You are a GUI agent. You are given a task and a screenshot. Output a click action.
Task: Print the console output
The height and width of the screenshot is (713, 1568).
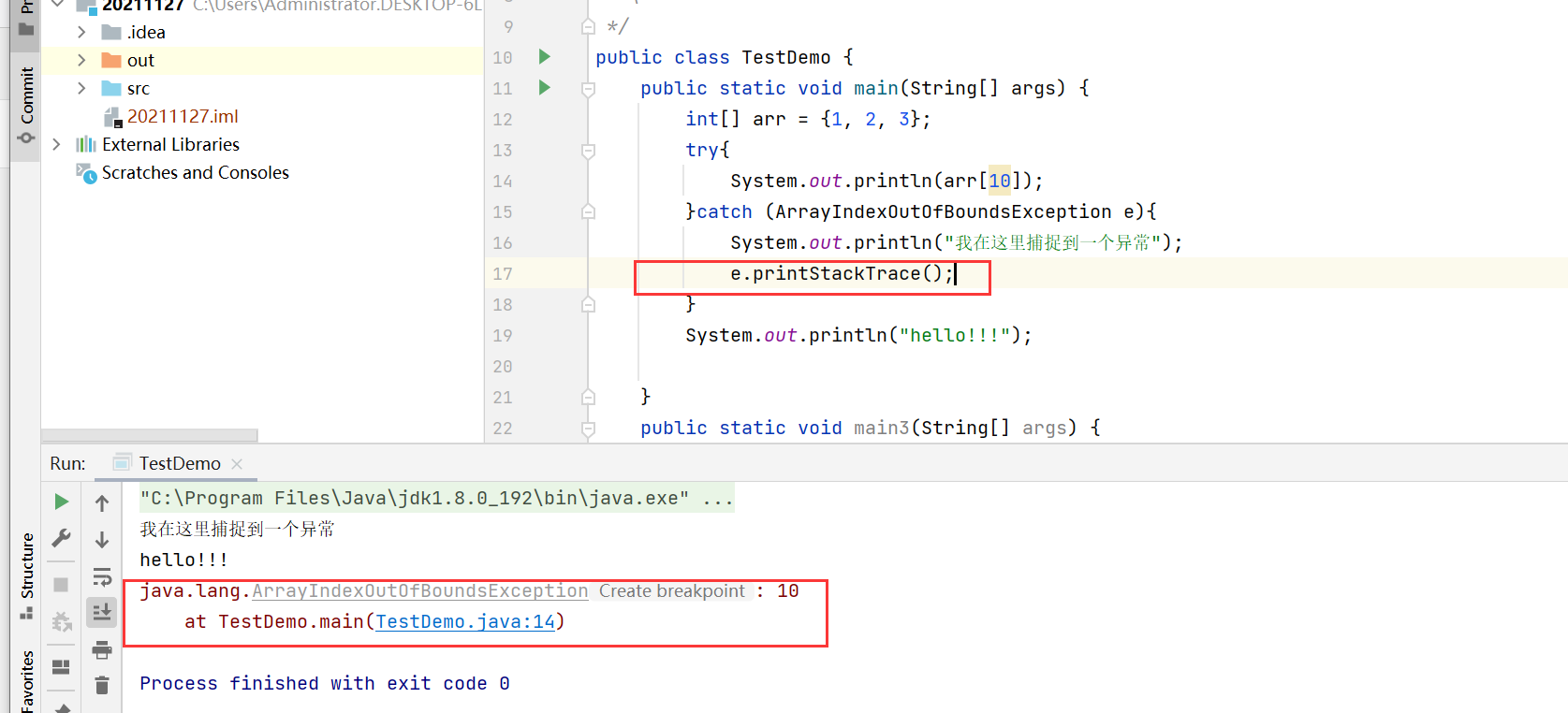tap(102, 649)
